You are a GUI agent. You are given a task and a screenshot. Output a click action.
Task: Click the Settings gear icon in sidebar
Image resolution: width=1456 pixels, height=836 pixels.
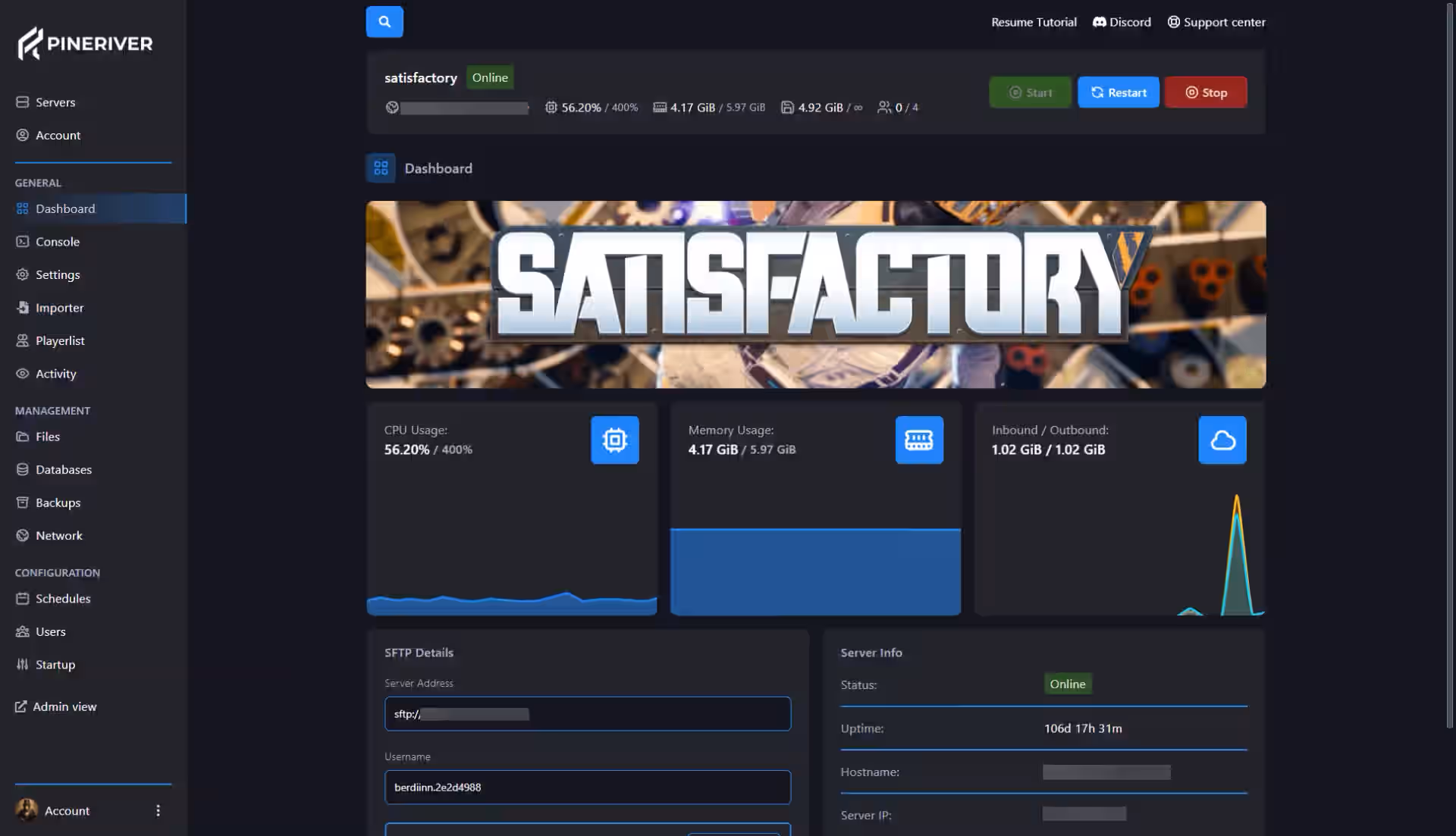[23, 274]
